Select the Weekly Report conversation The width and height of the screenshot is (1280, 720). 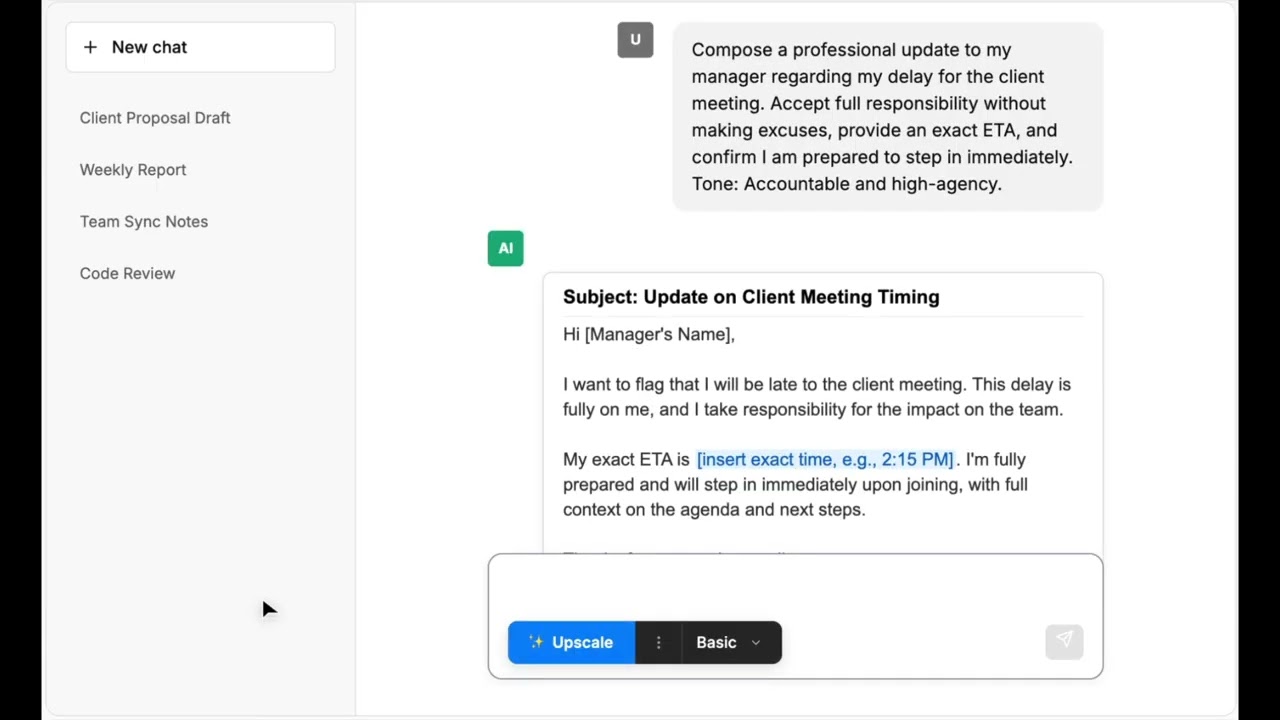pos(133,170)
